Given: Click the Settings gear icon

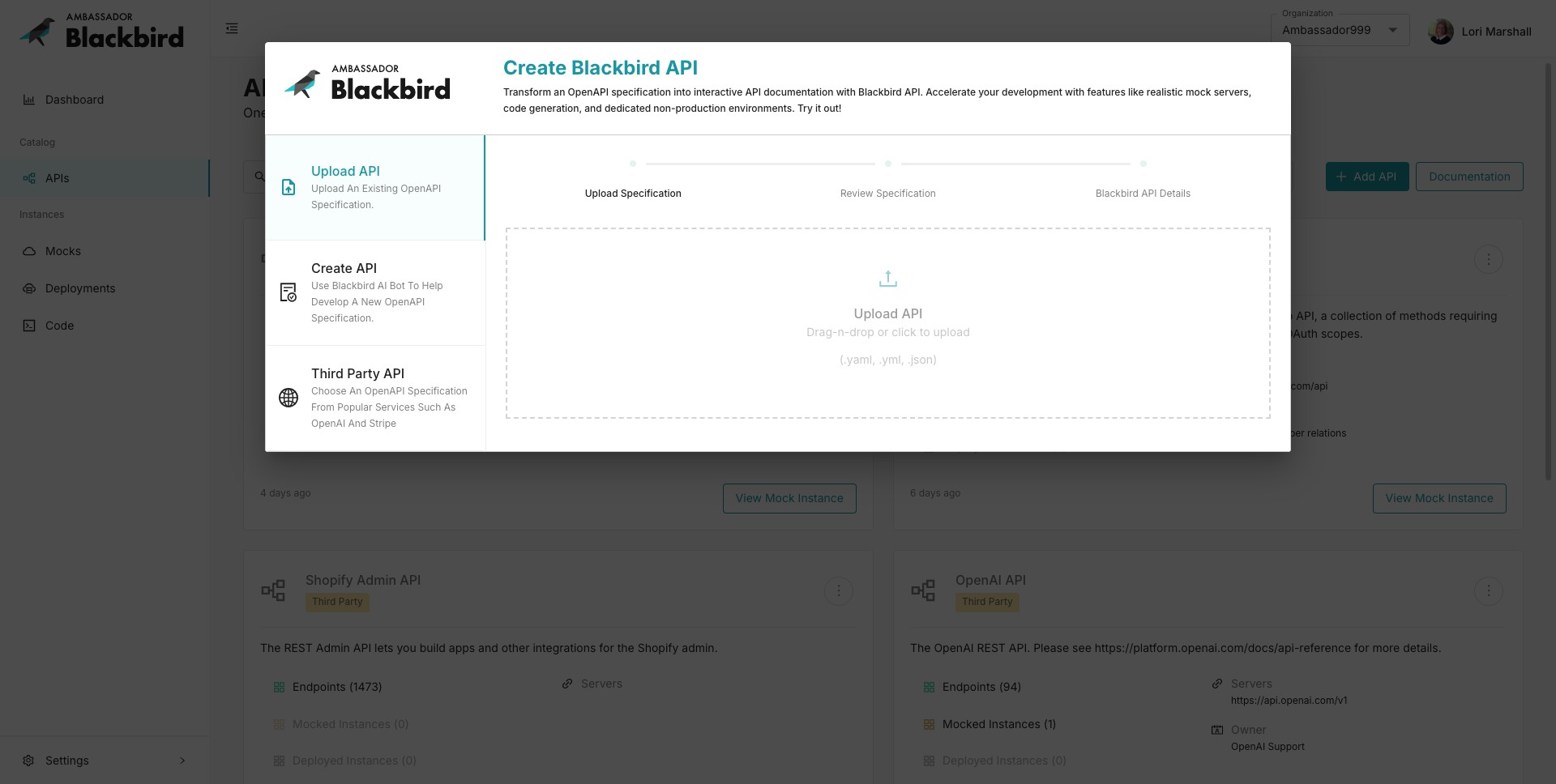Looking at the screenshot, I should pos(29,761).
